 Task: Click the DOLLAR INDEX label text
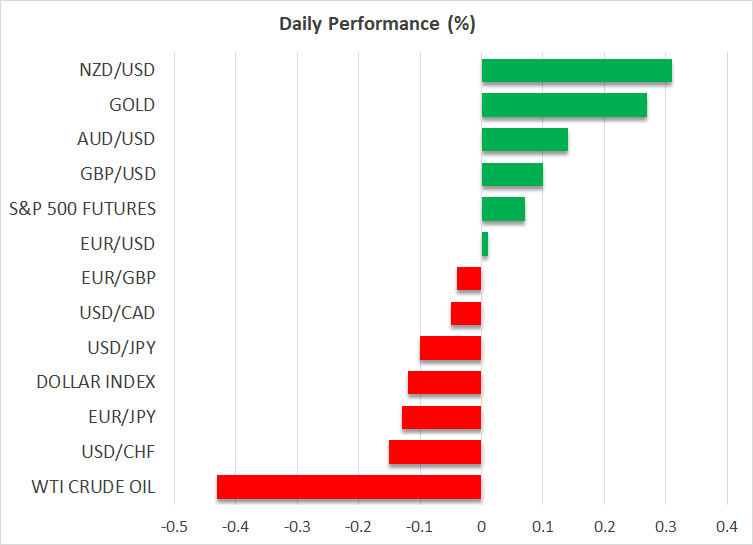tap(95, 382)
